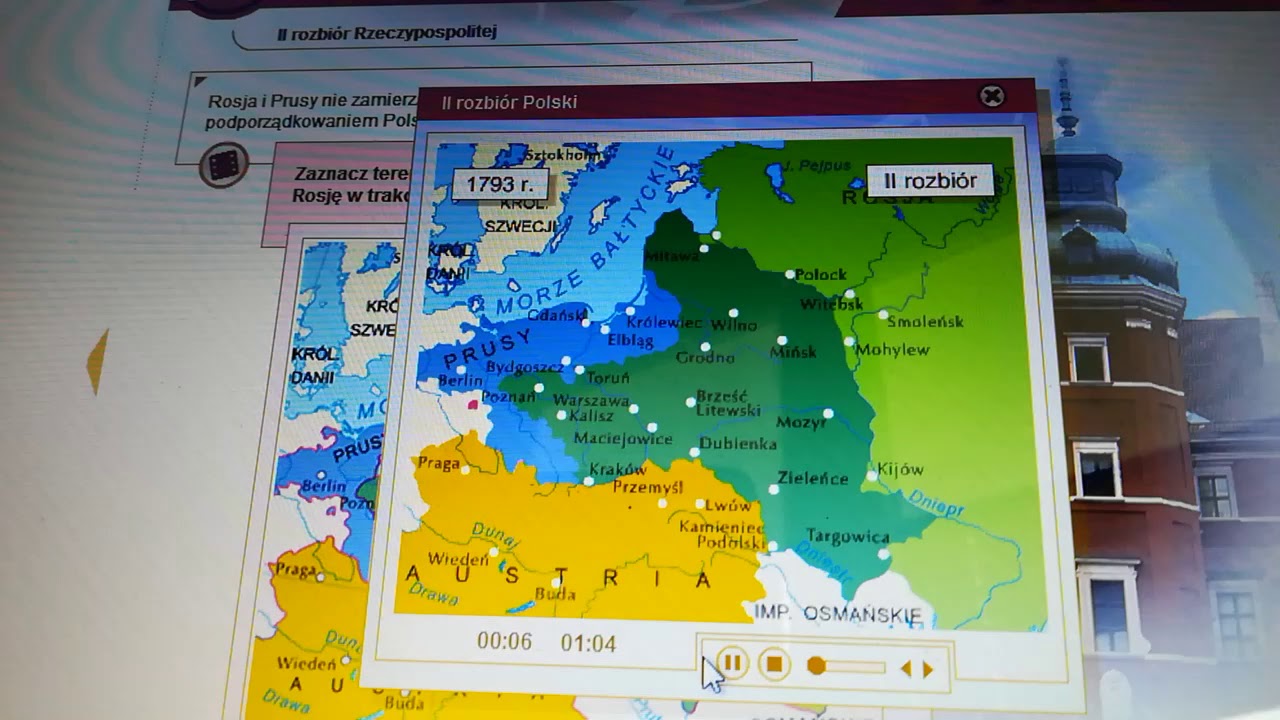
Task: Click Kalisz on the popup map
Action: click(590, 416)
